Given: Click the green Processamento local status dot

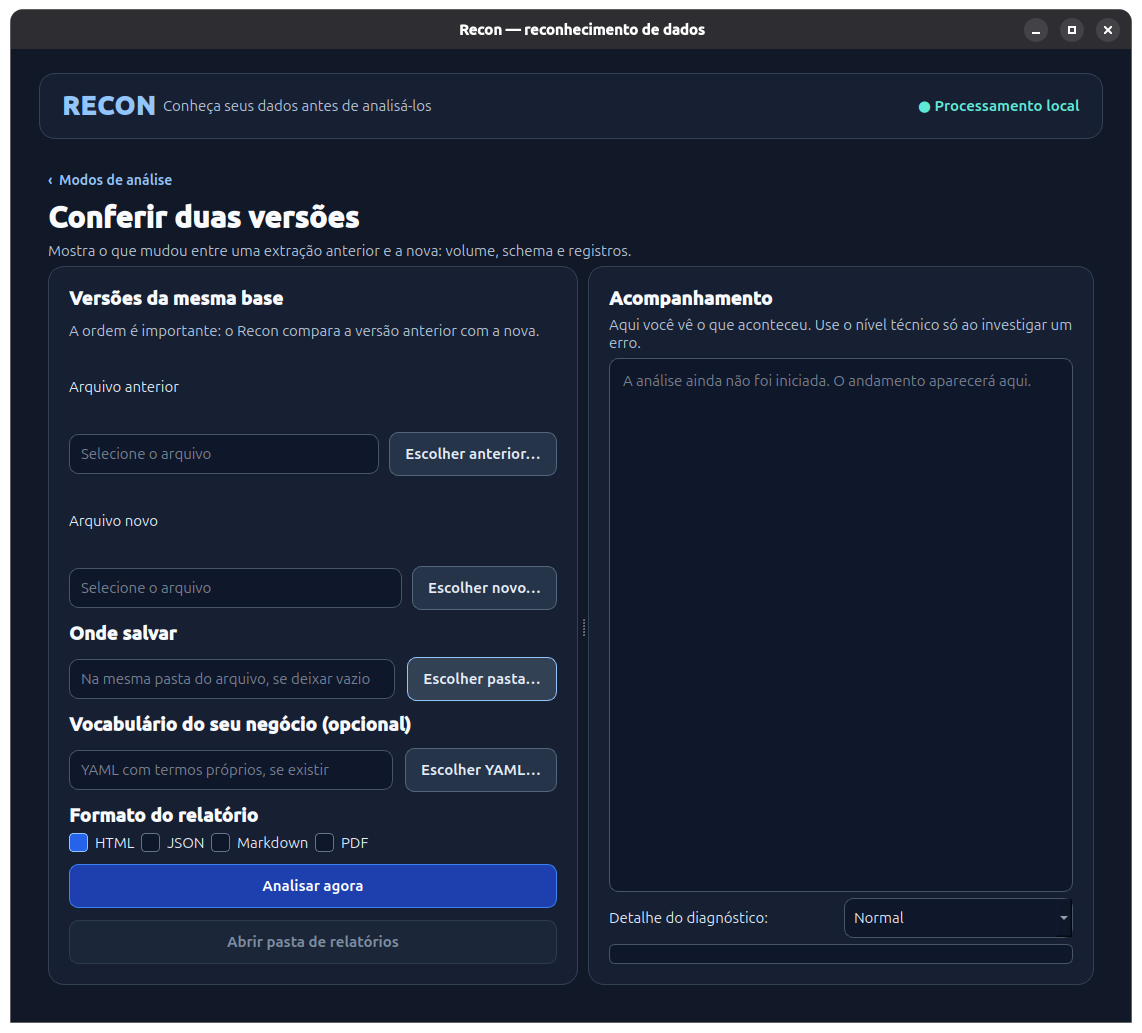Looking at the screenshot, I should (924, 107).
